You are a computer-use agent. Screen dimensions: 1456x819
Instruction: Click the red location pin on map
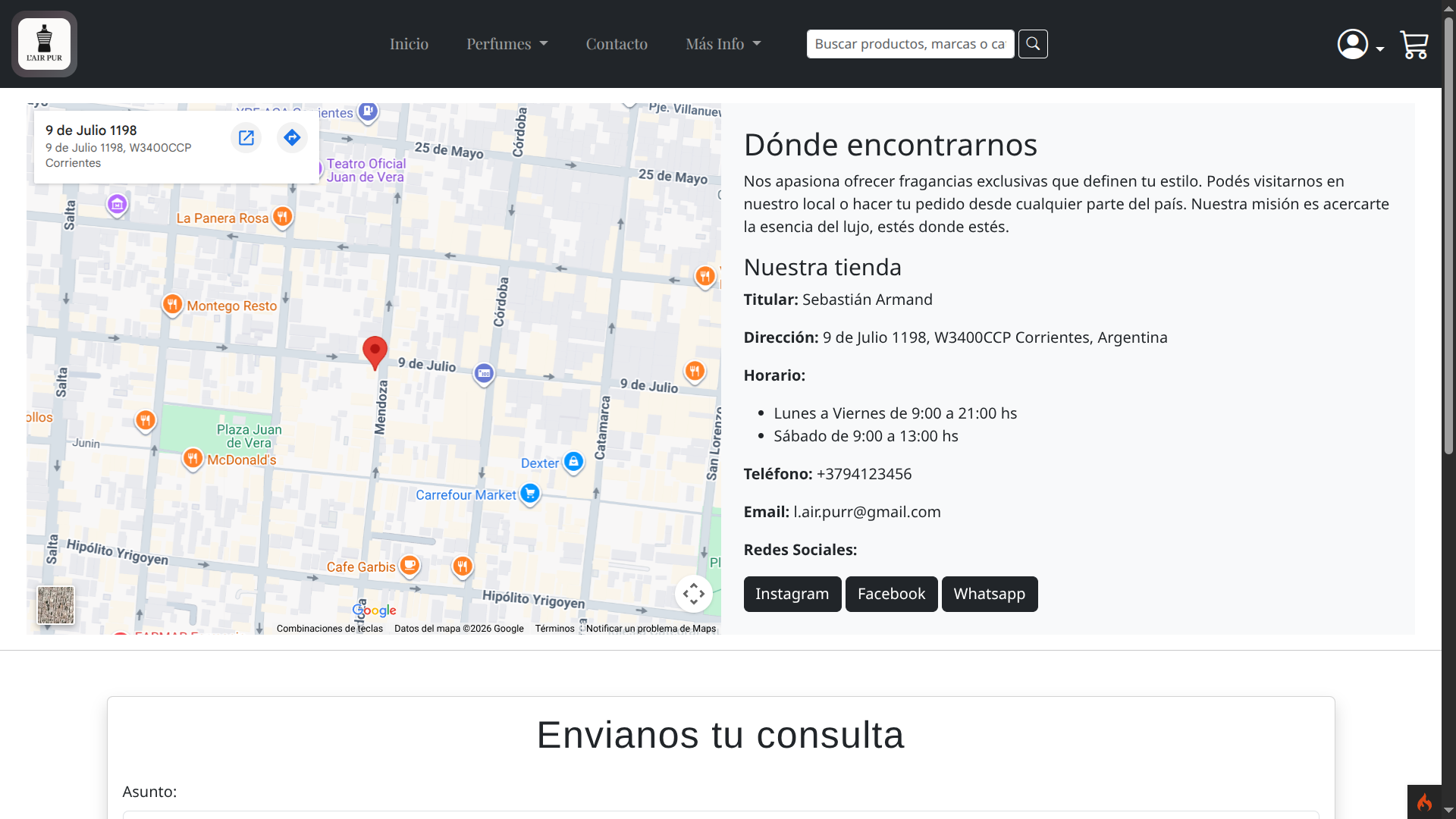tap(375, 353)
